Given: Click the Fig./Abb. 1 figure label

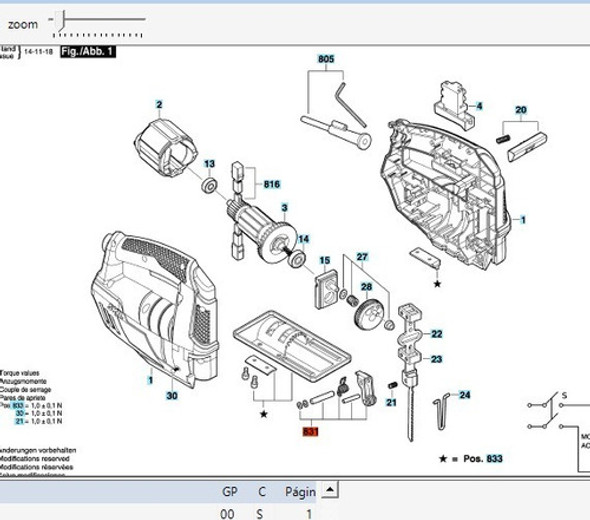Looking at the screenshot, I should pyautogui.click(x=88, y=52).
